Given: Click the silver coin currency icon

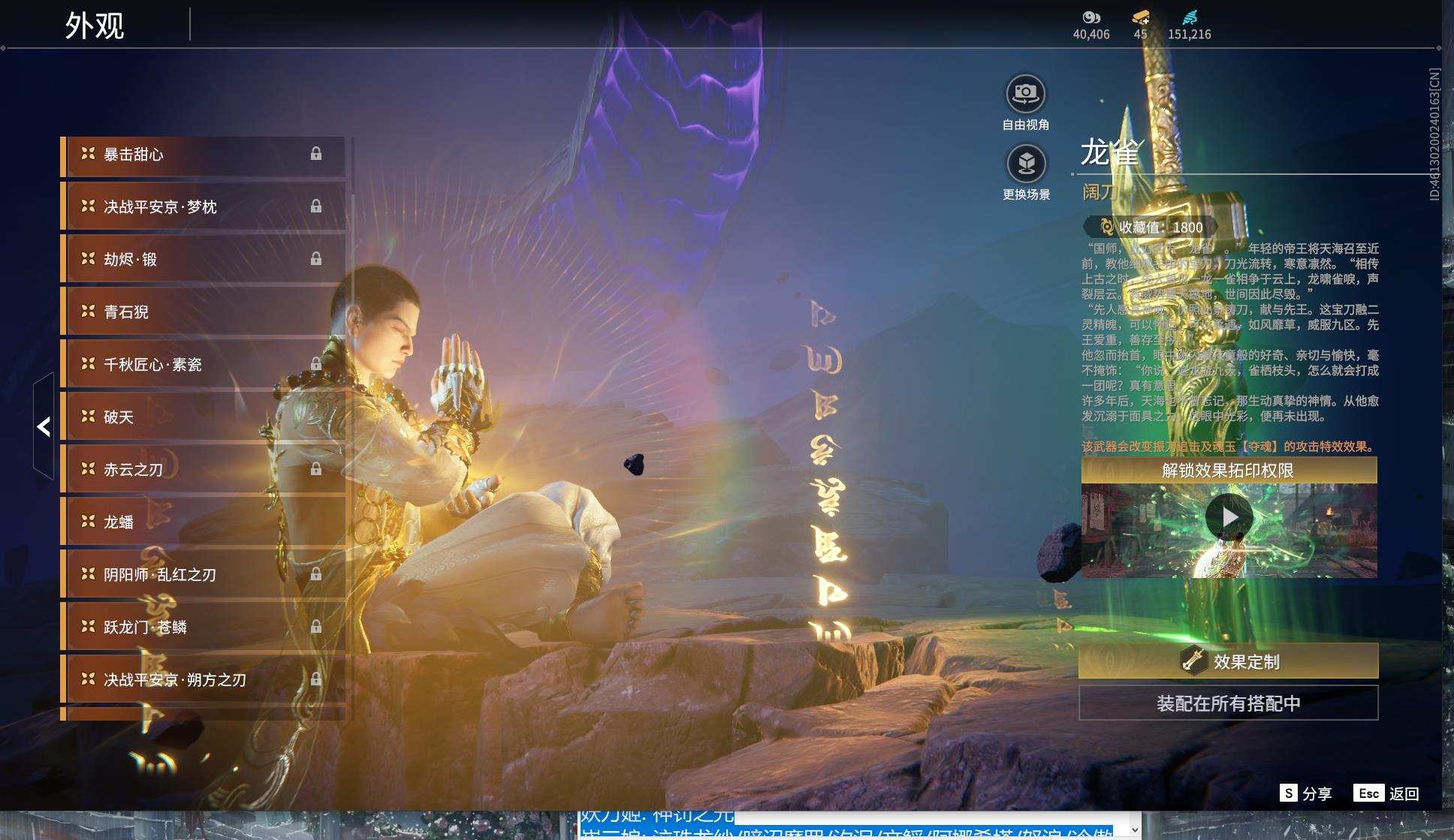Looking at the screenshot, I should click(x=1091, y=17).
